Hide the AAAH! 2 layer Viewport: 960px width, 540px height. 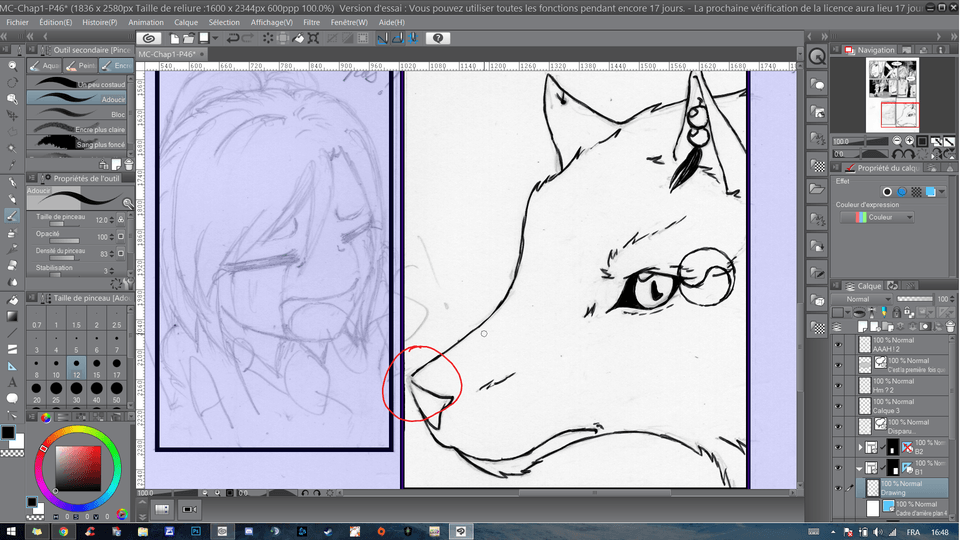(838, 345)
